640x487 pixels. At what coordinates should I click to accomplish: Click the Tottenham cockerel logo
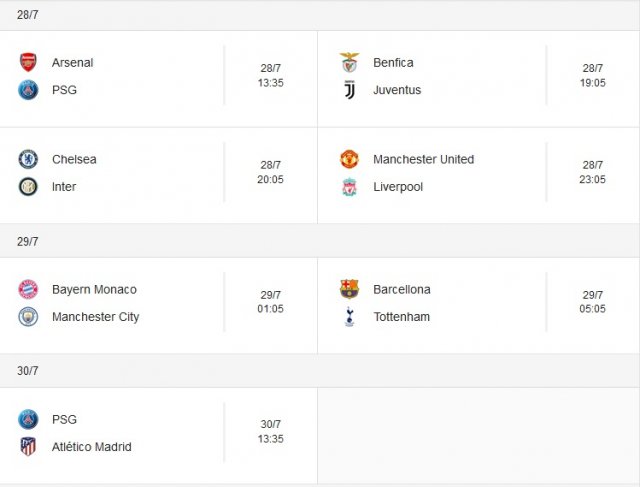tap(349, 317)
